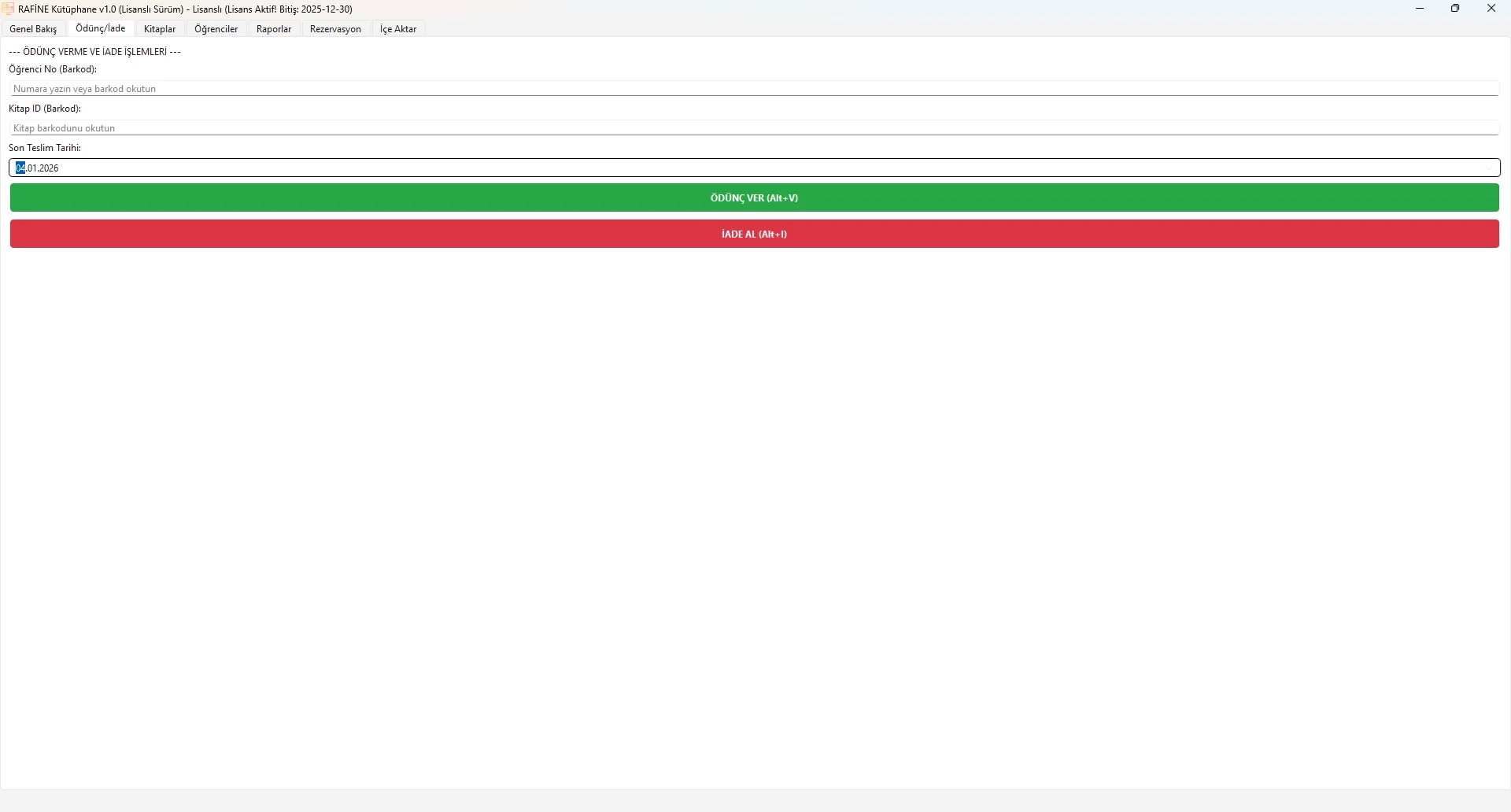1511x812 pixels.
Task: Select the Ödünç/İade tab
Action: [x=101, y=28]
